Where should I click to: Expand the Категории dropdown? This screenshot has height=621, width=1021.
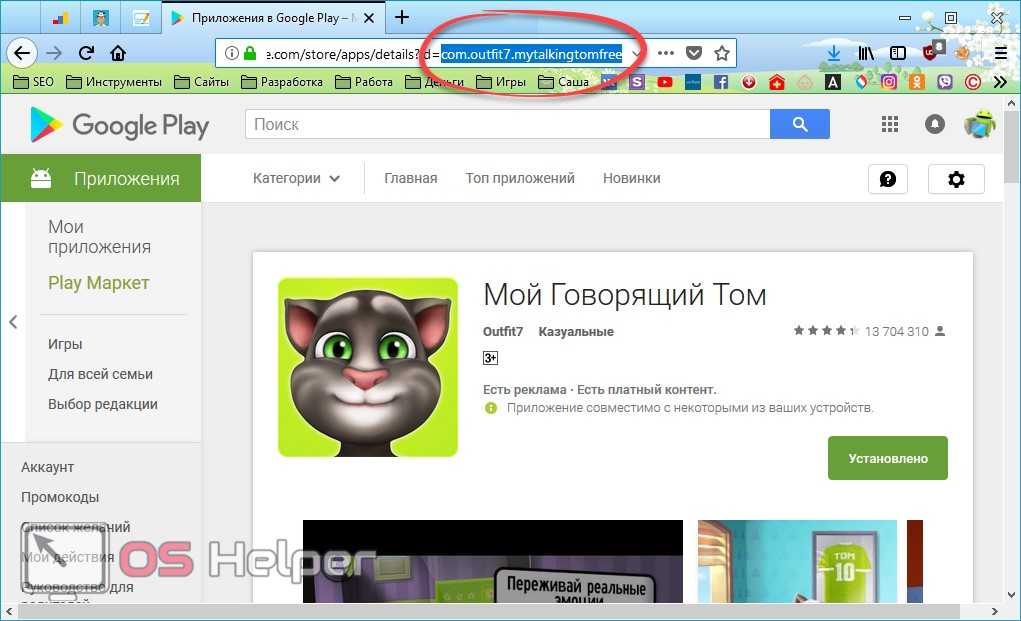296,179
